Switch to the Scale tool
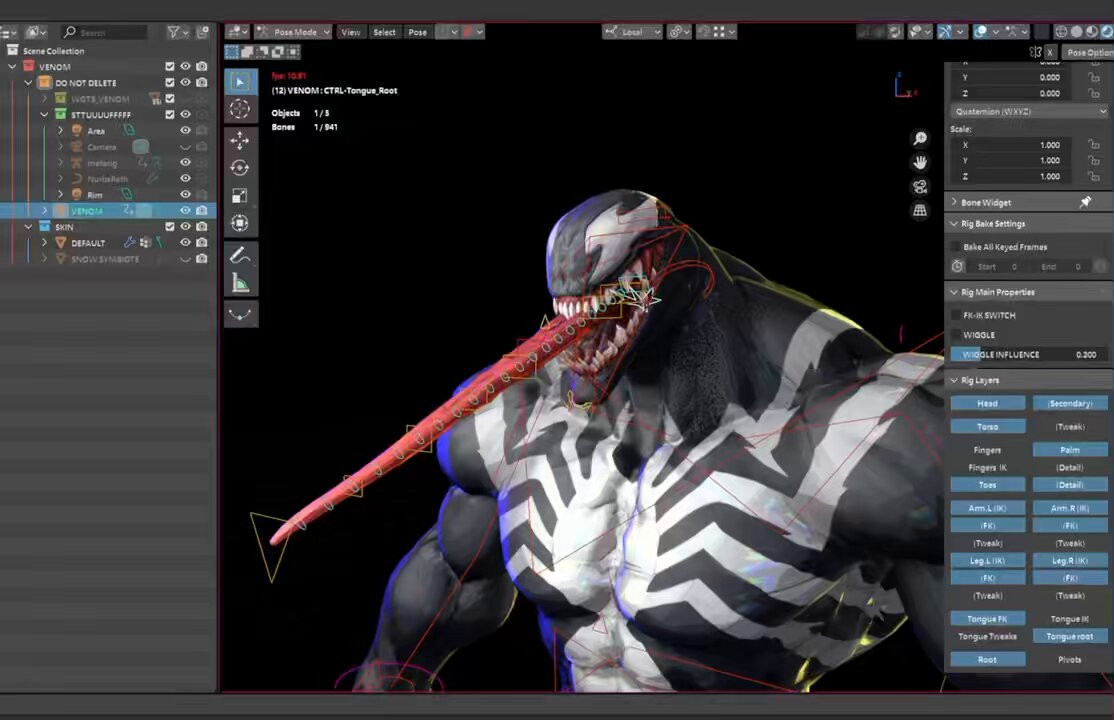 (x=240, y=195)
